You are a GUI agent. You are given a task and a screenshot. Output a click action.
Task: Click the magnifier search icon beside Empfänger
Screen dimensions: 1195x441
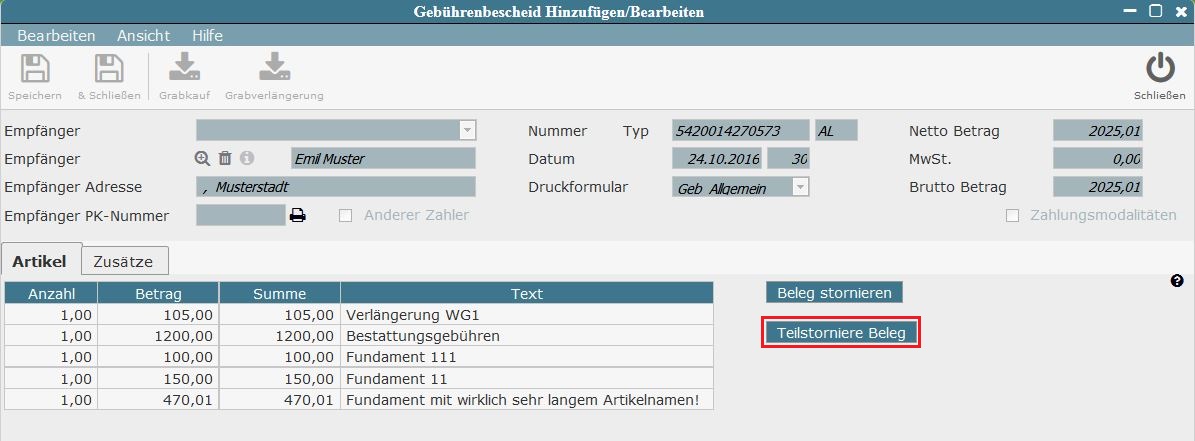[203, 158]
